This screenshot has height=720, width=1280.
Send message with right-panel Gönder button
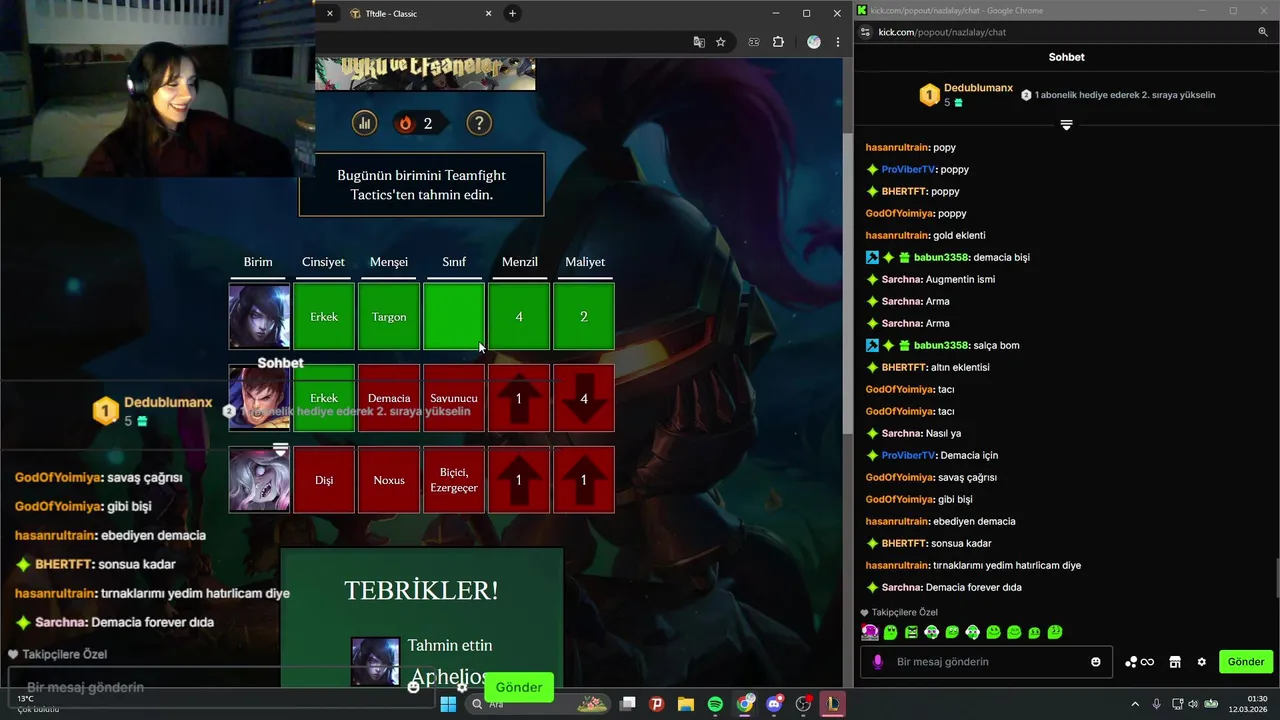[x=1246, y=662]
